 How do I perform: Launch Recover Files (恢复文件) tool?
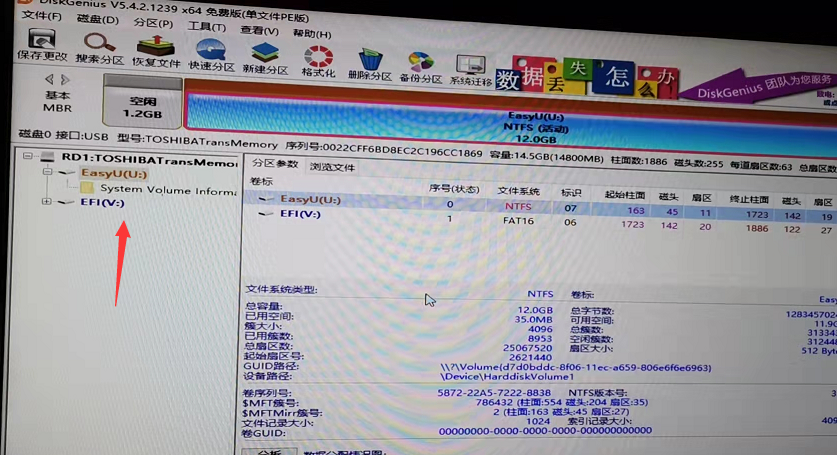(156, 52)
